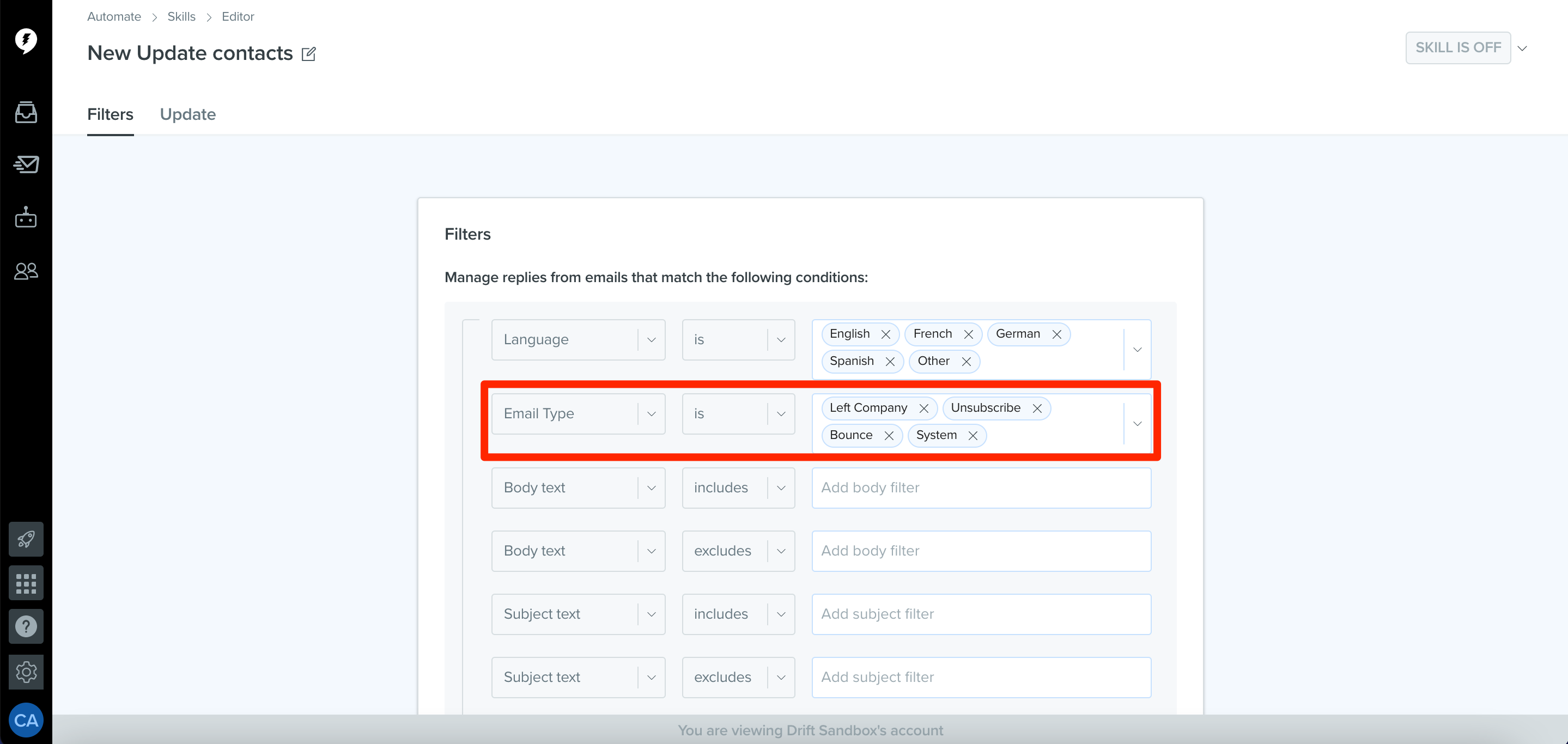Image resolution: width=1568 pixels, height=744 pixels.
Task: Remove the Spanish language tag
Action: pos(890,362)
